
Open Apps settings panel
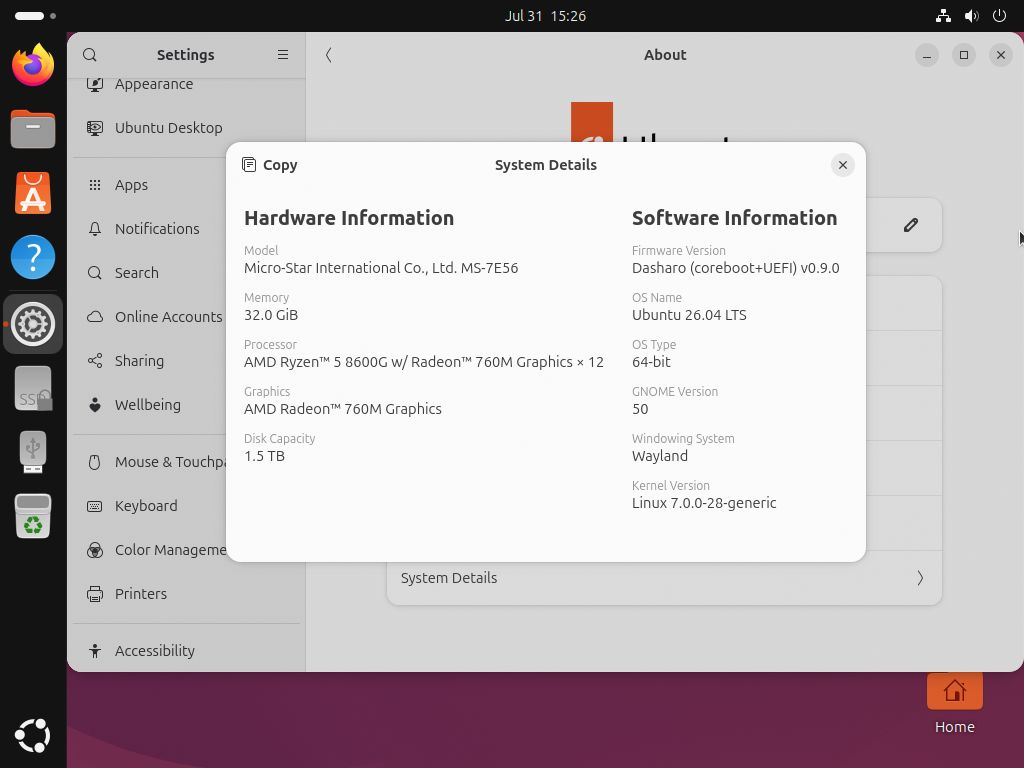click(x=186, y=185)
